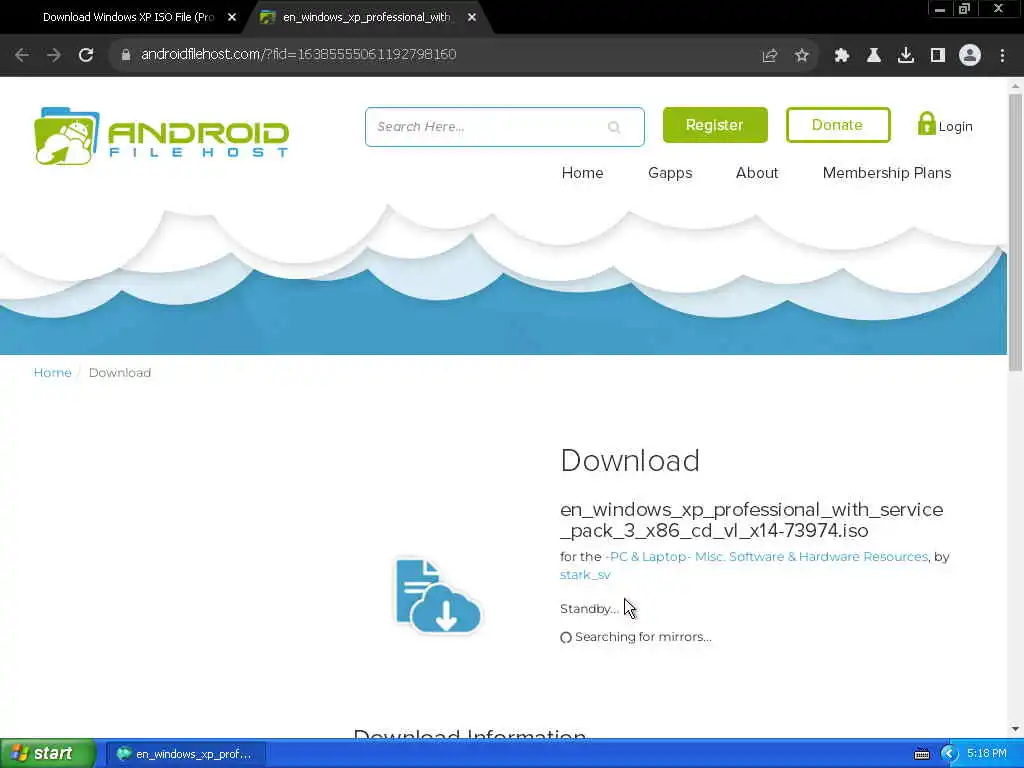Click the share page icon in address bar
1024x768 pixels.
tap(770, 56)
